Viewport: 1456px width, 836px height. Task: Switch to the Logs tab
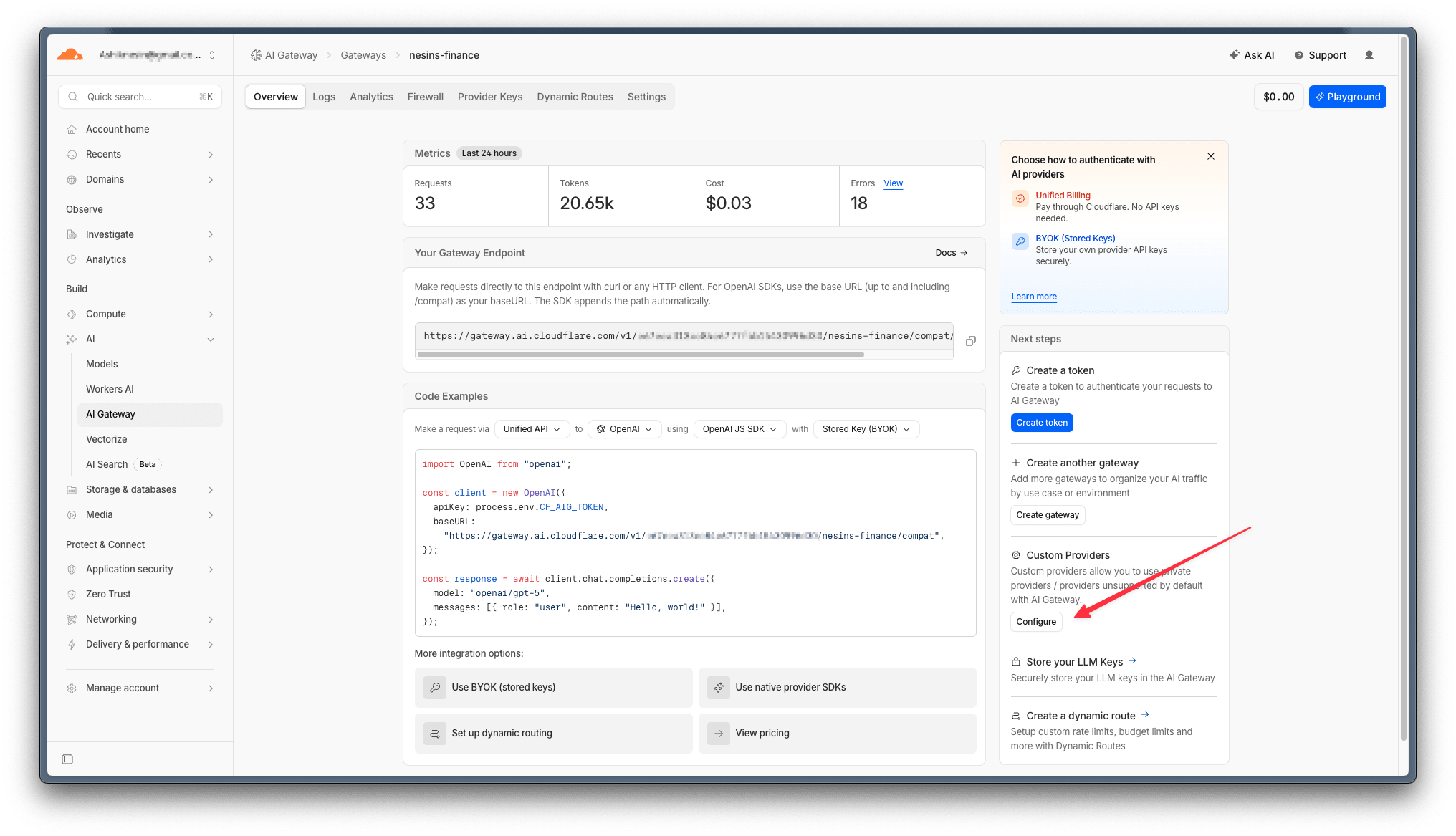pyautogui.click(x=324, y=97)
